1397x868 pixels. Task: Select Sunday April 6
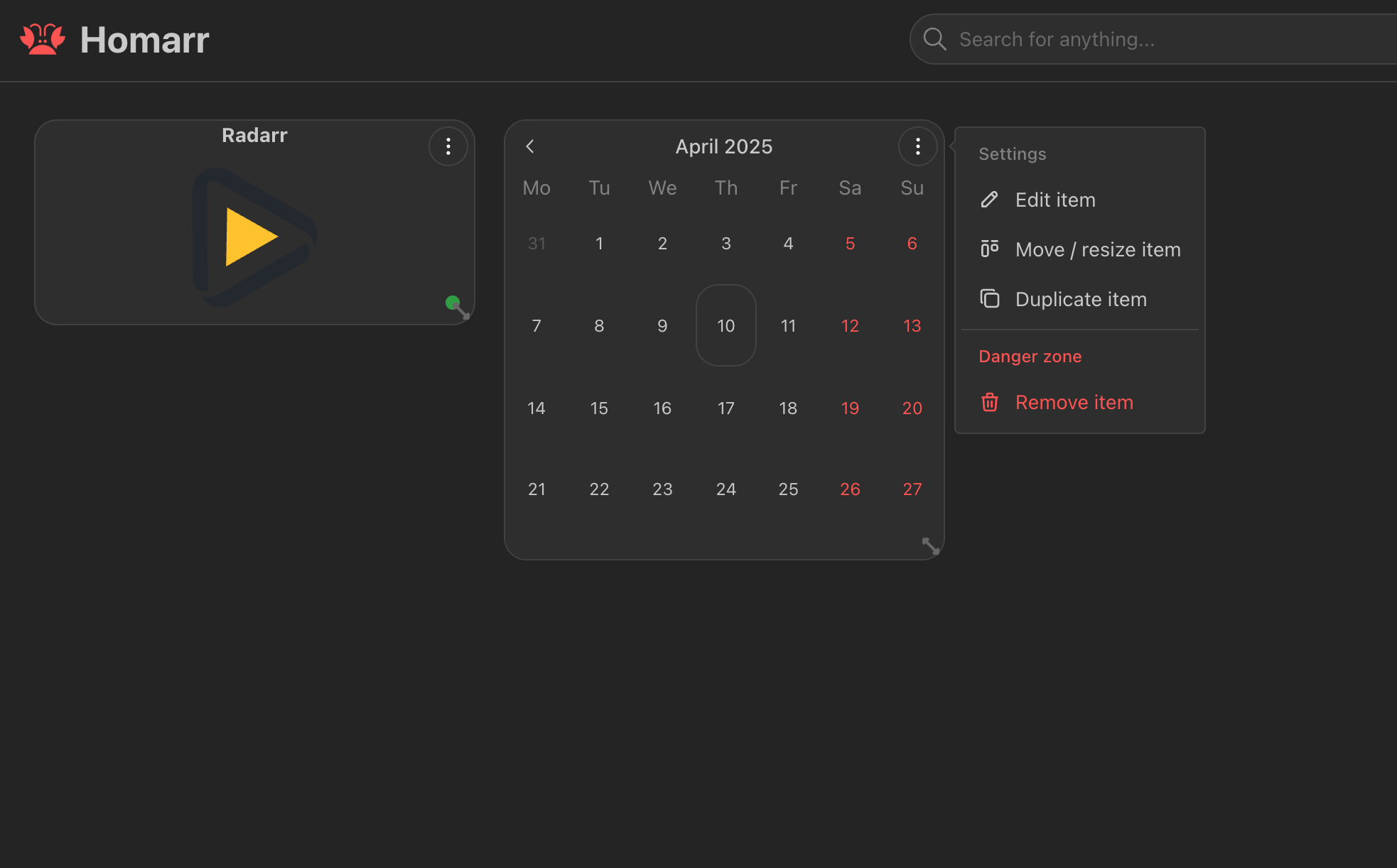click(x=912, y=244)
